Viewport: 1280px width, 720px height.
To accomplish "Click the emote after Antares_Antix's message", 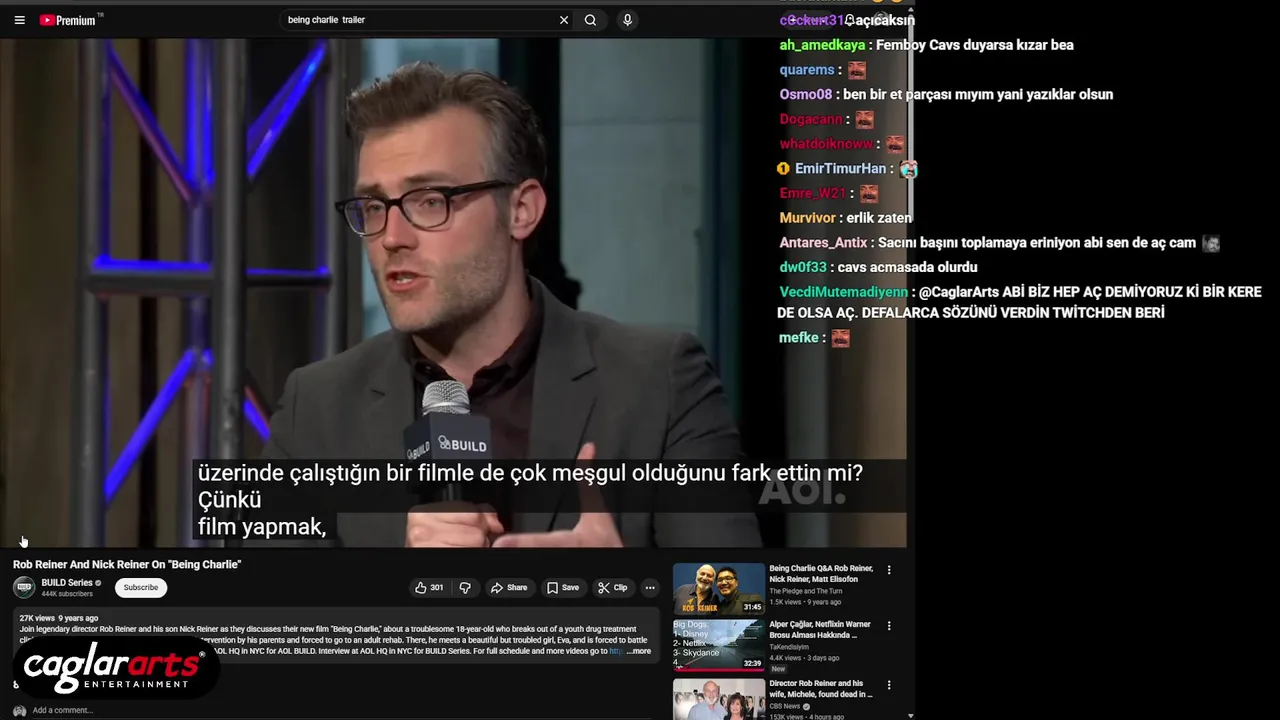I will (1211, 243).
